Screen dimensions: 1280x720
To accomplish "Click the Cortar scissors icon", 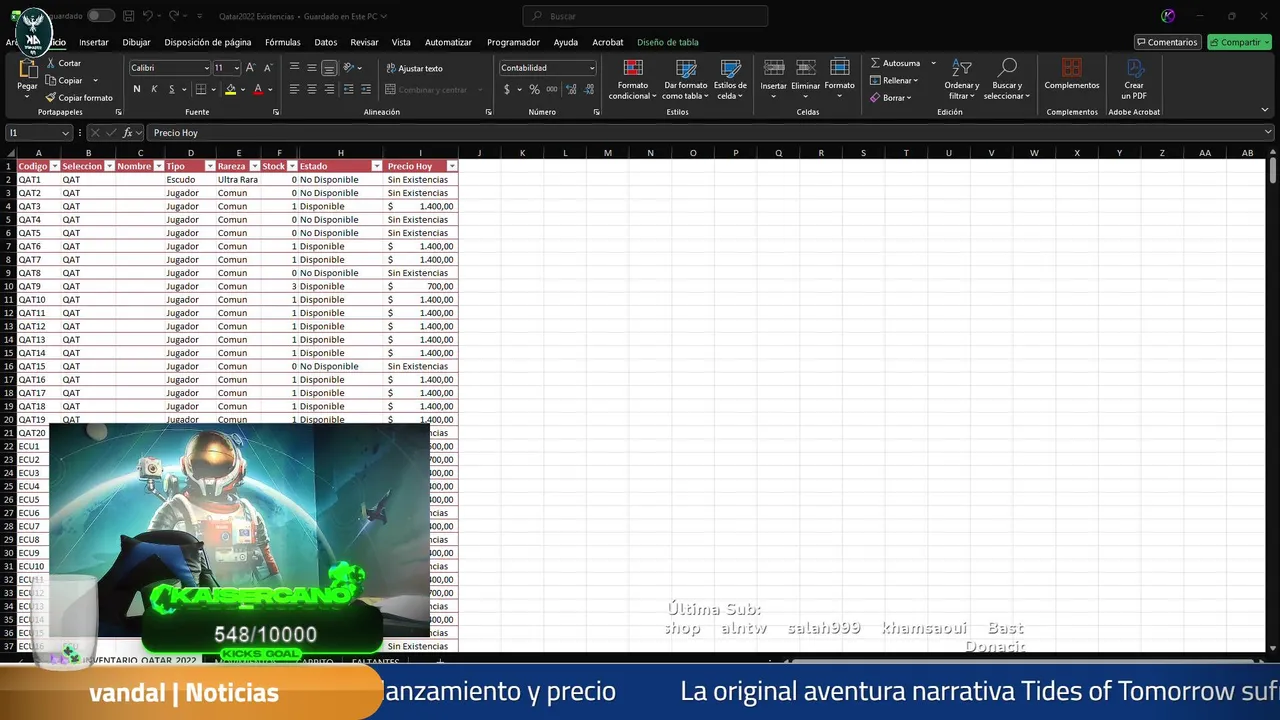I will pyautogui.click(x=51, y=63).
